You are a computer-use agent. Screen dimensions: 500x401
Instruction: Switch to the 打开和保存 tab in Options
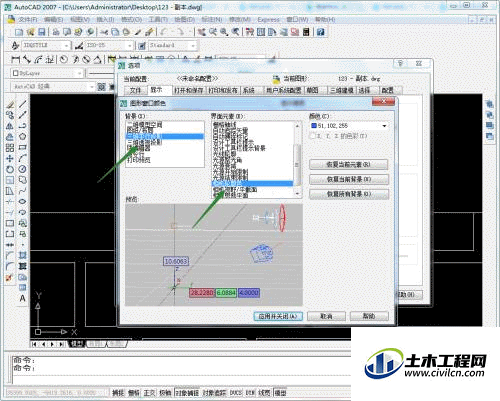coord(189,90)
